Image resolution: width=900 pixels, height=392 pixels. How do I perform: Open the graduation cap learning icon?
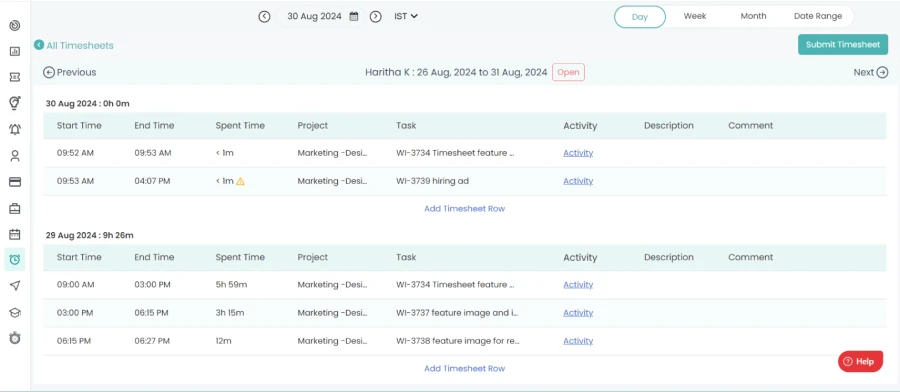(15, 312)
